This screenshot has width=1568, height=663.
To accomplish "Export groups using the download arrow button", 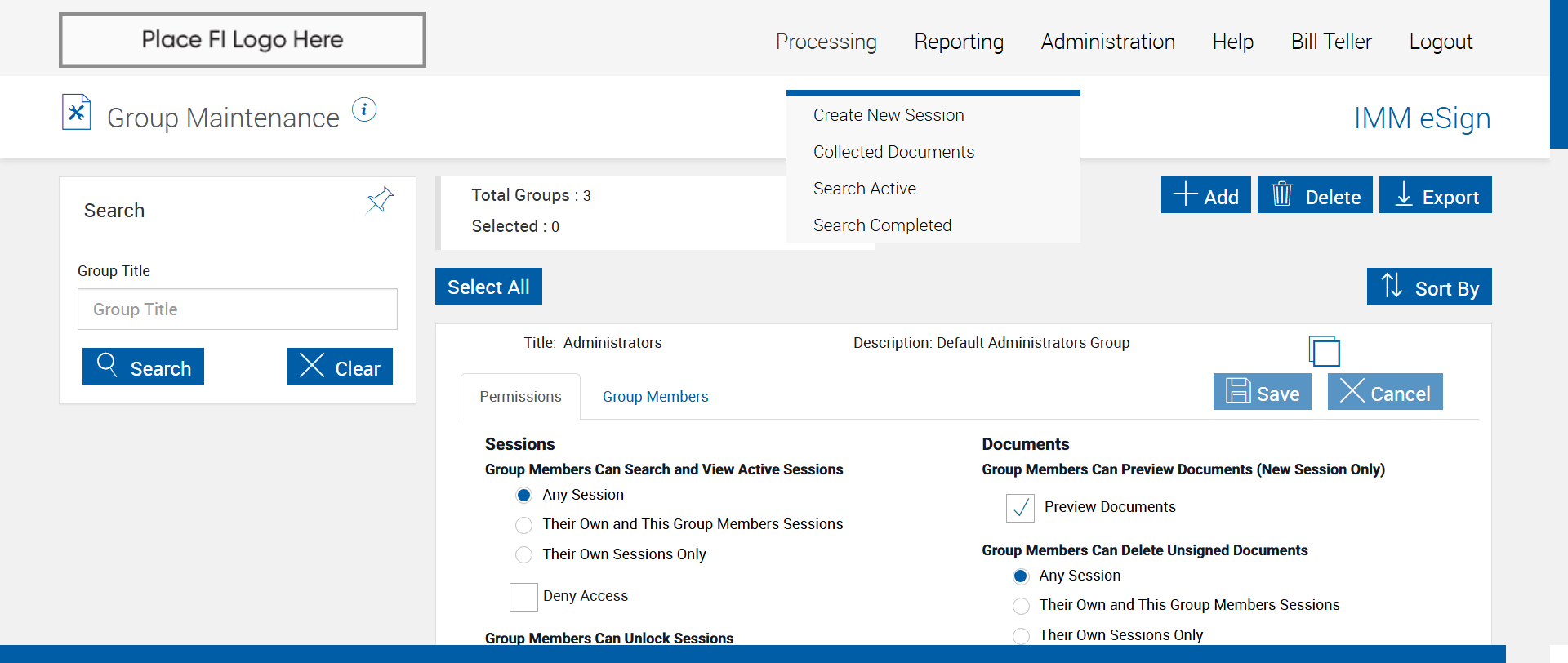I will (x=1435, y=195).
